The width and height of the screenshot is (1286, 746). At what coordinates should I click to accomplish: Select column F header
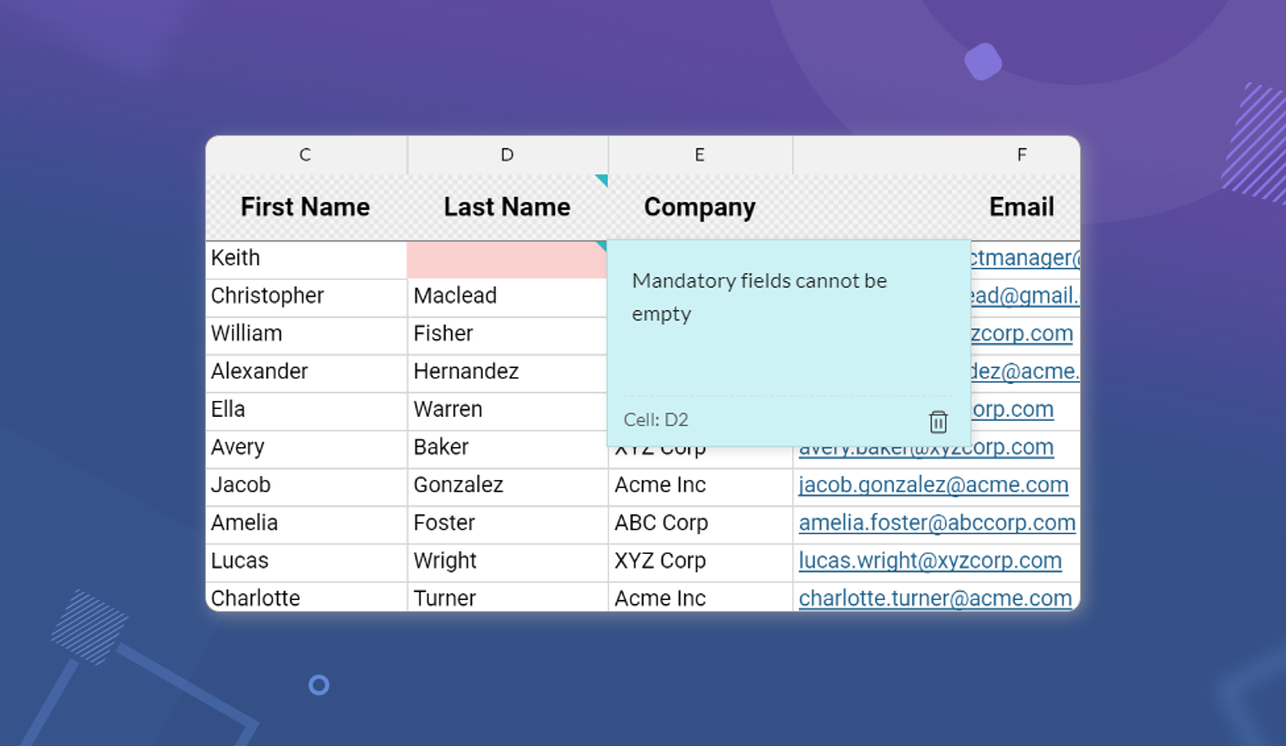[937, 155]
